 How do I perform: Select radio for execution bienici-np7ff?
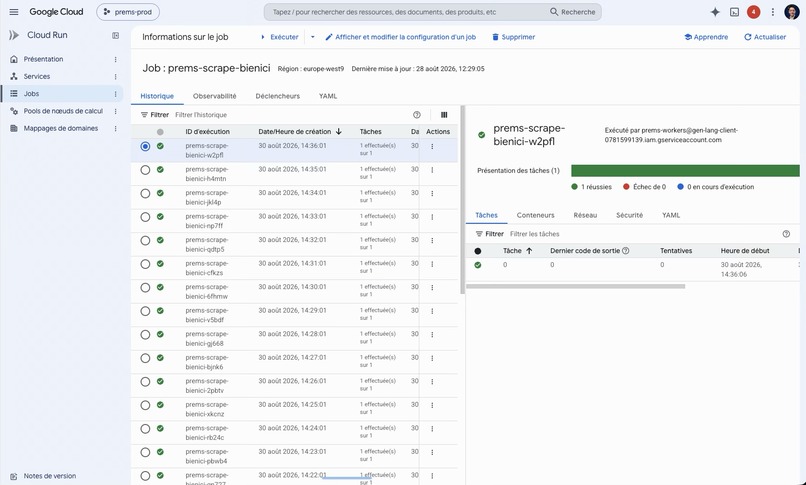coord(145,217)
